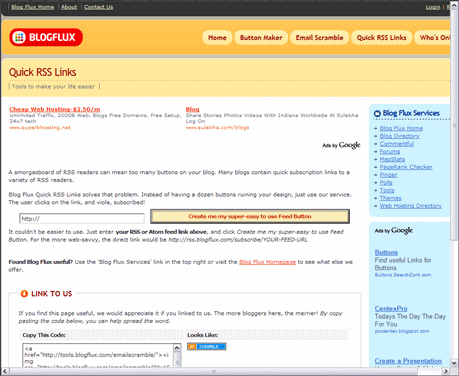459x376 pixels.
Task: Open Themes sidebar link
Action: 390,198
